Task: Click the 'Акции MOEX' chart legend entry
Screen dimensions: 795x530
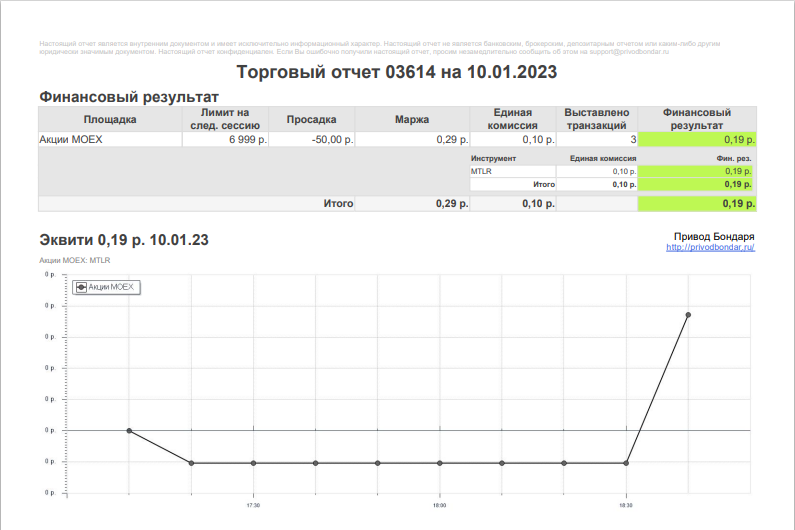Action: pos(106,287)
